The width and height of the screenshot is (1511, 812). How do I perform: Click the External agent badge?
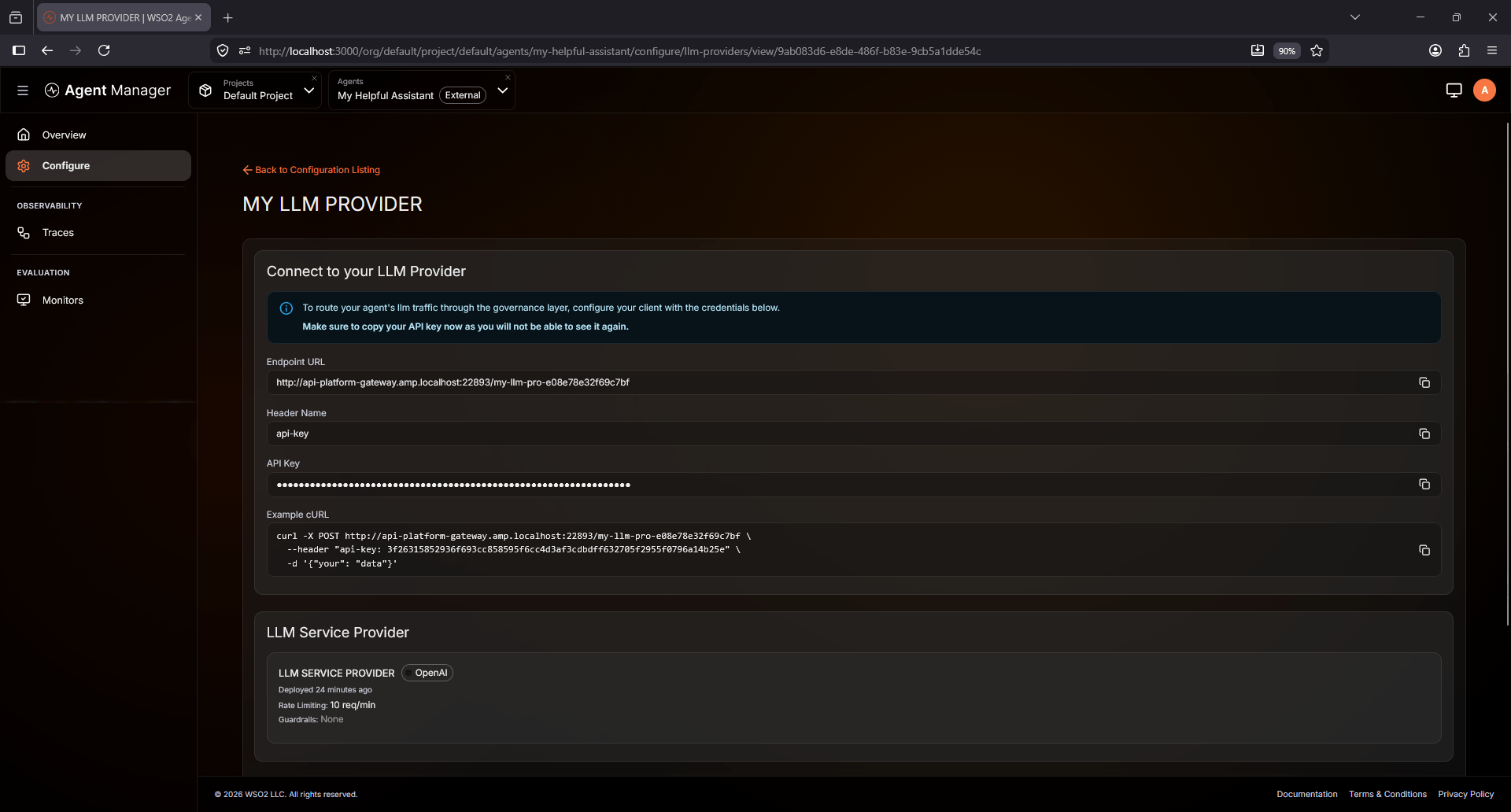463,95
